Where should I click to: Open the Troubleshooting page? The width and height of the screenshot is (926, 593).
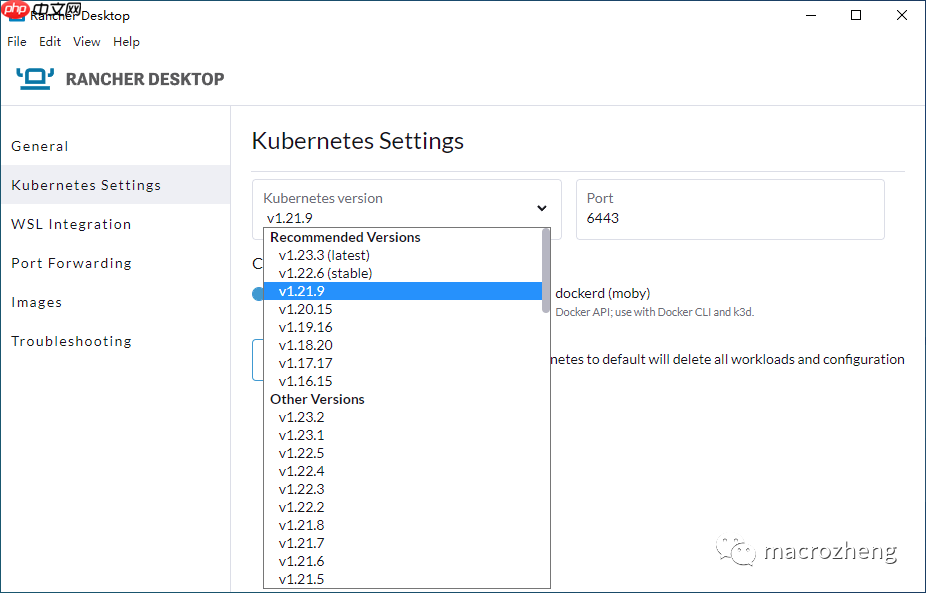tap(71, 341)
